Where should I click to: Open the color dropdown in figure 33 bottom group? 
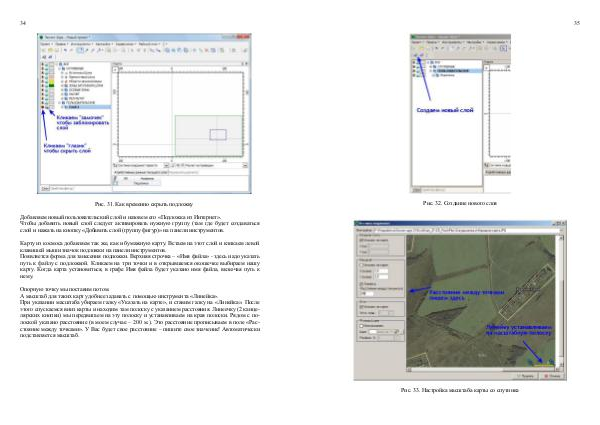[383, 332]
